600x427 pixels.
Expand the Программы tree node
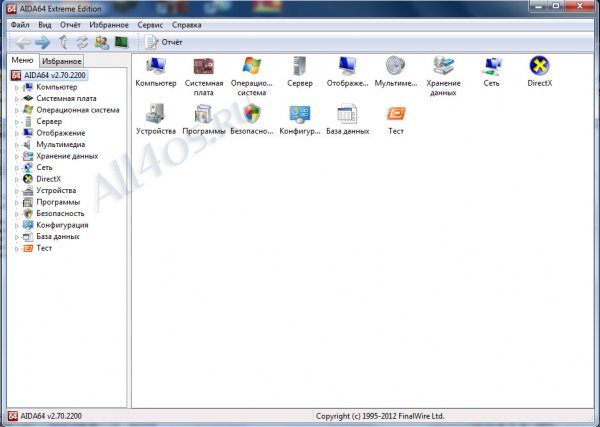click(16, 202)
